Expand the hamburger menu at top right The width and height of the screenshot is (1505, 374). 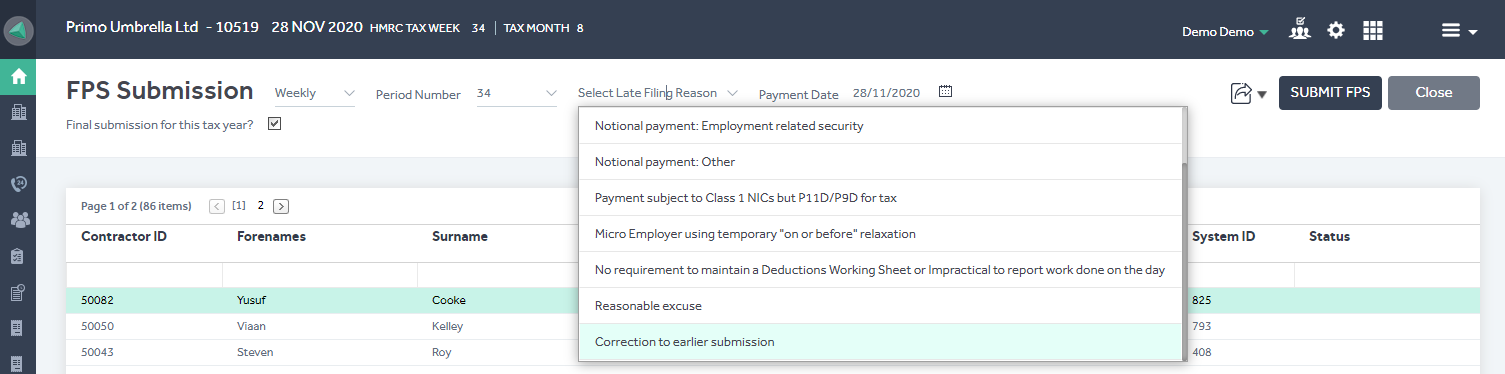(1459, 31)
